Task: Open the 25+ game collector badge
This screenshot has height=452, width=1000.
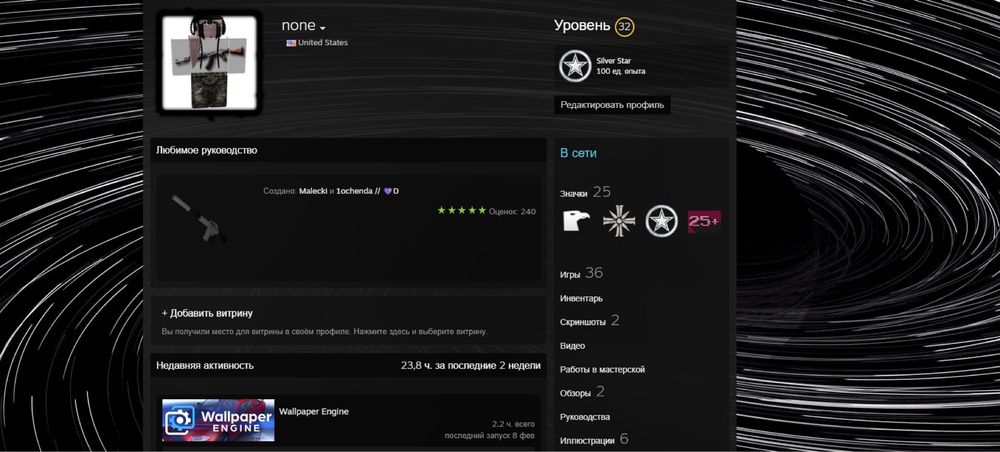Action: (x=704, y=221)
